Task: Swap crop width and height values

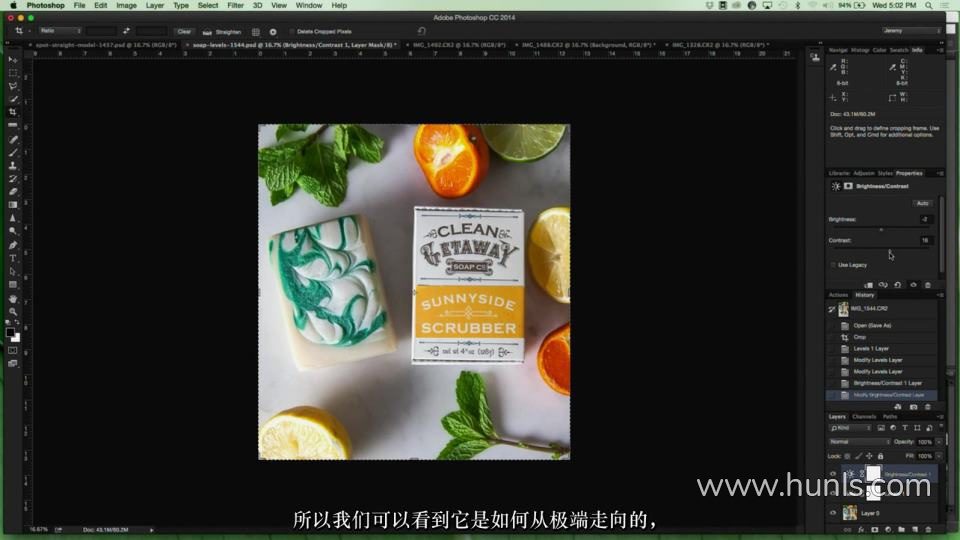Action: pyautogui.click(x=126, y=31)
